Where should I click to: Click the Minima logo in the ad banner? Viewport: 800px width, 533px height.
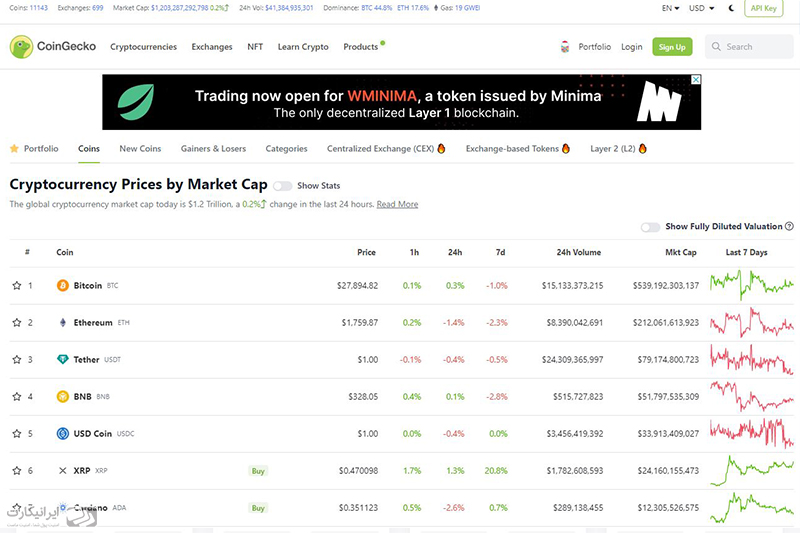coord(659,101)
